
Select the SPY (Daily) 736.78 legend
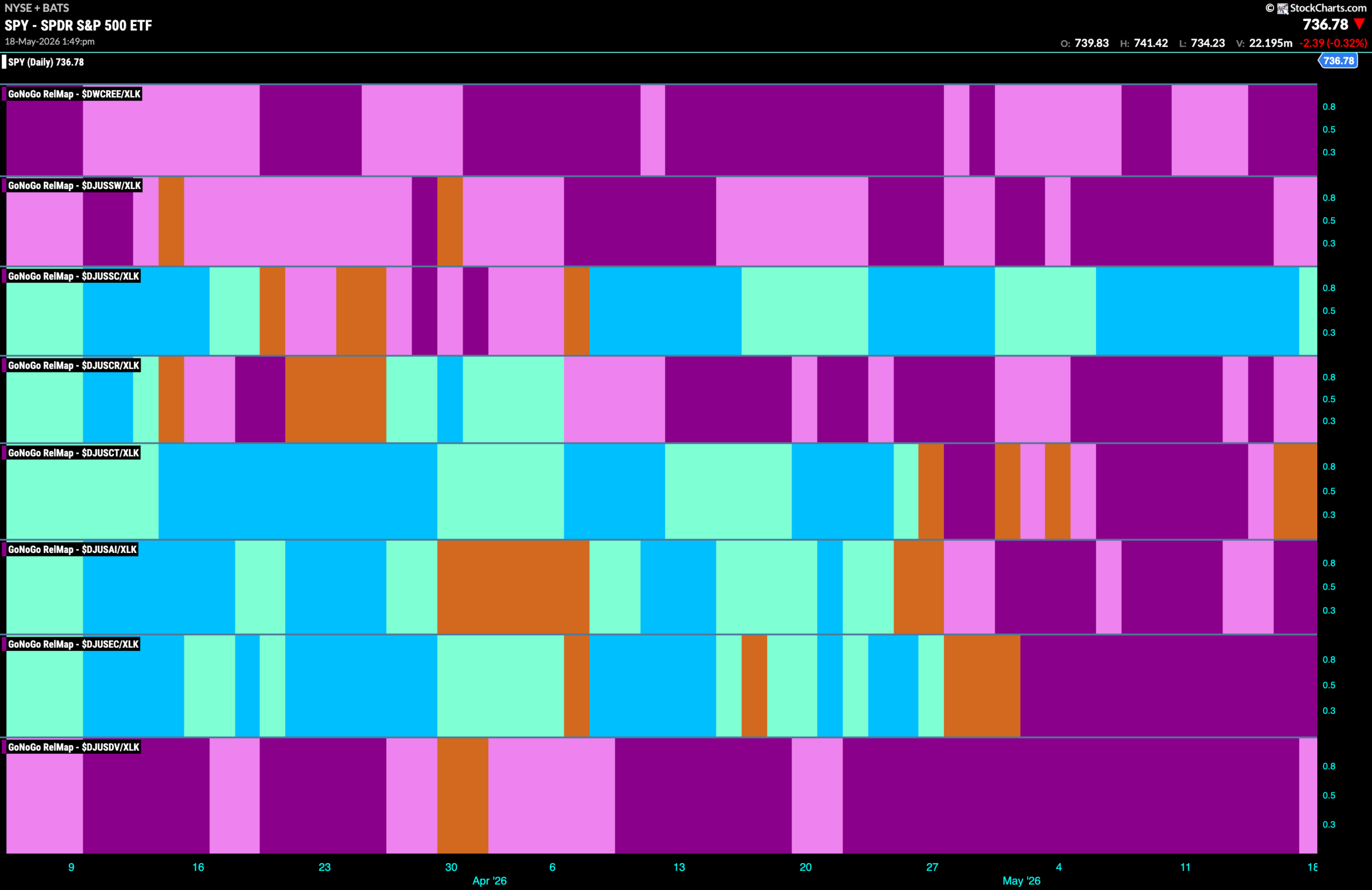coord(46,62)
